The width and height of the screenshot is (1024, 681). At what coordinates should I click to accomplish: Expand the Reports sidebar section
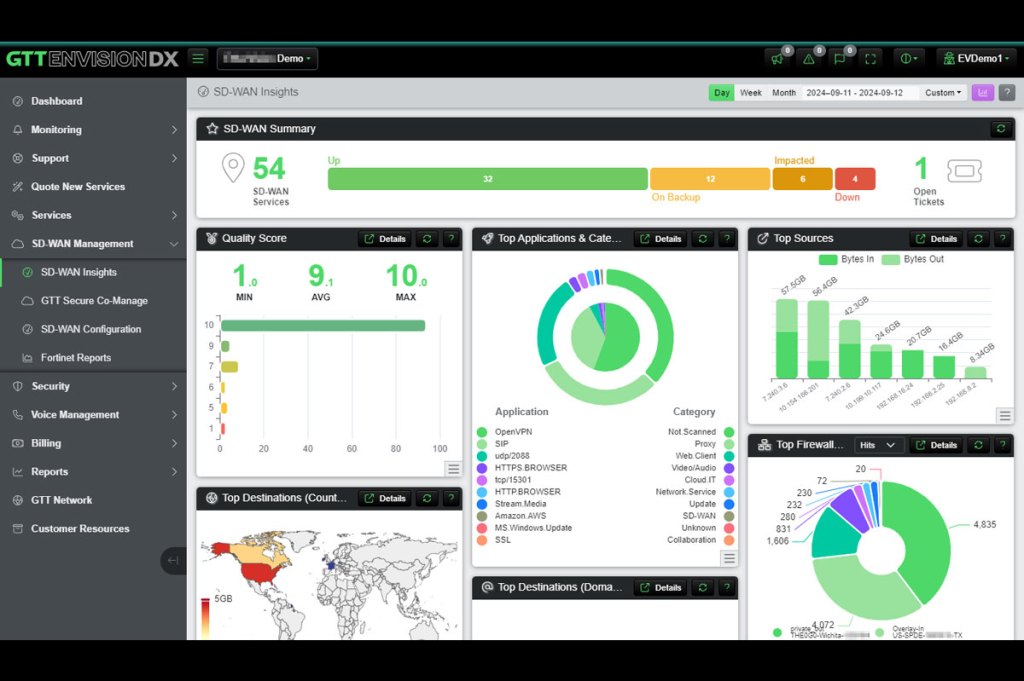coord(93,471)
